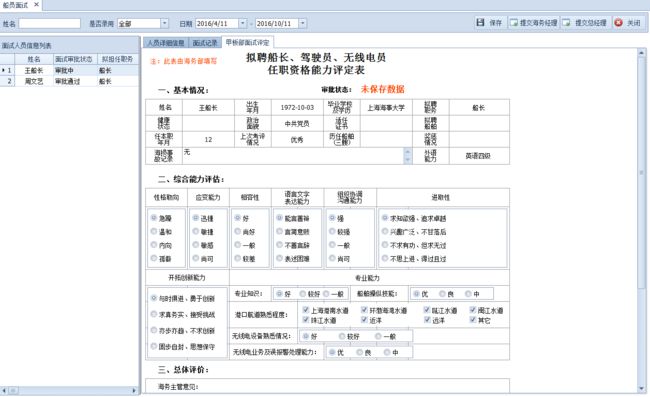
Task: Choose 好 under 相容性 column
Action: (238, 218)
